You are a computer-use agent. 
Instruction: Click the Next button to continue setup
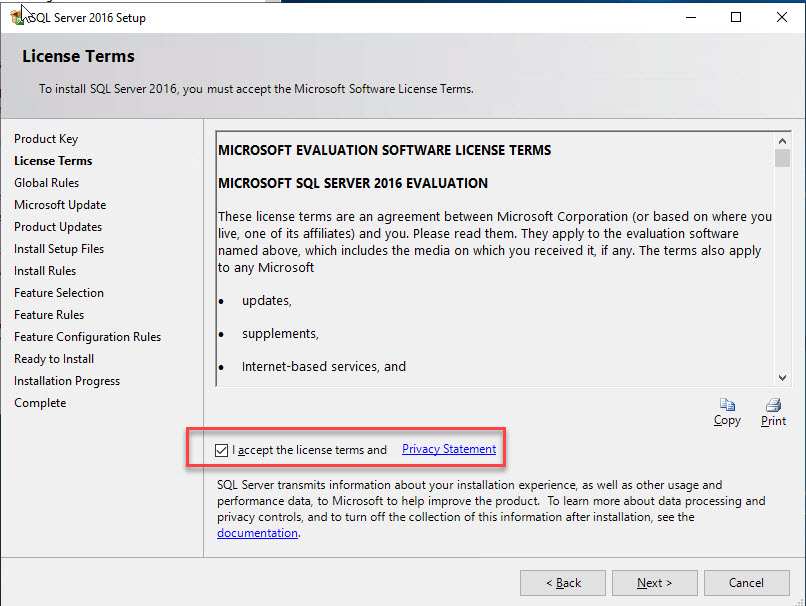pyautogui.click(x=654, y=582)
